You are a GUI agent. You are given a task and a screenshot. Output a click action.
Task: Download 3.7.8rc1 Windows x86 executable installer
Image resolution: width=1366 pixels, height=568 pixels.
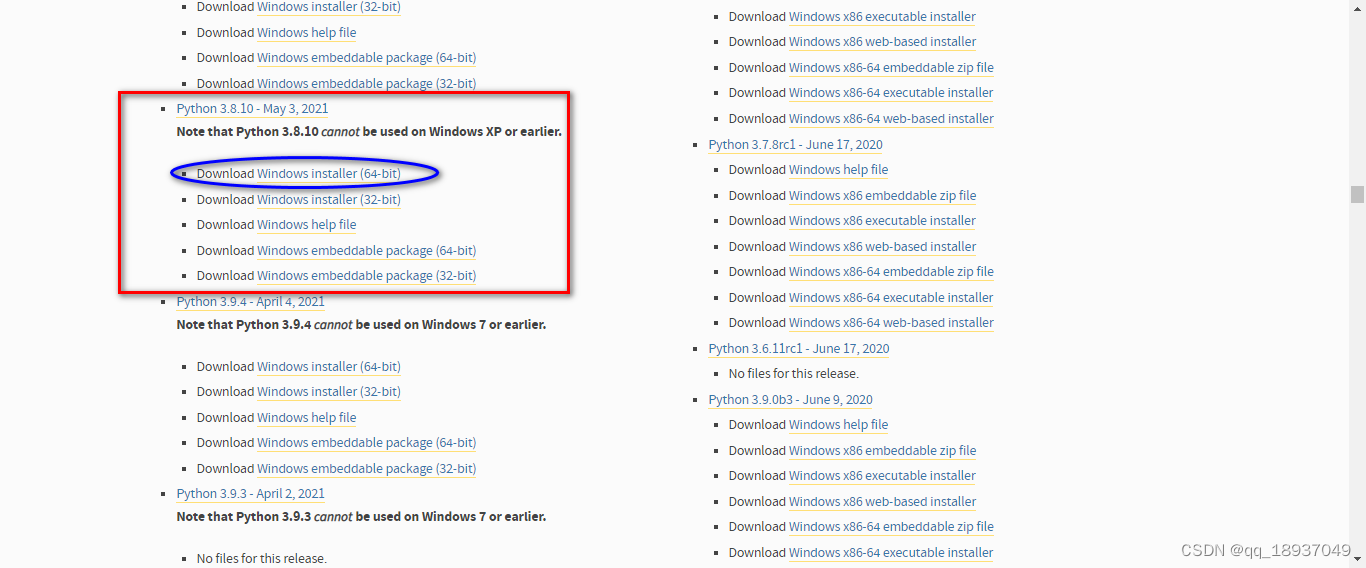pyautogui.click(x=883, y=221)
